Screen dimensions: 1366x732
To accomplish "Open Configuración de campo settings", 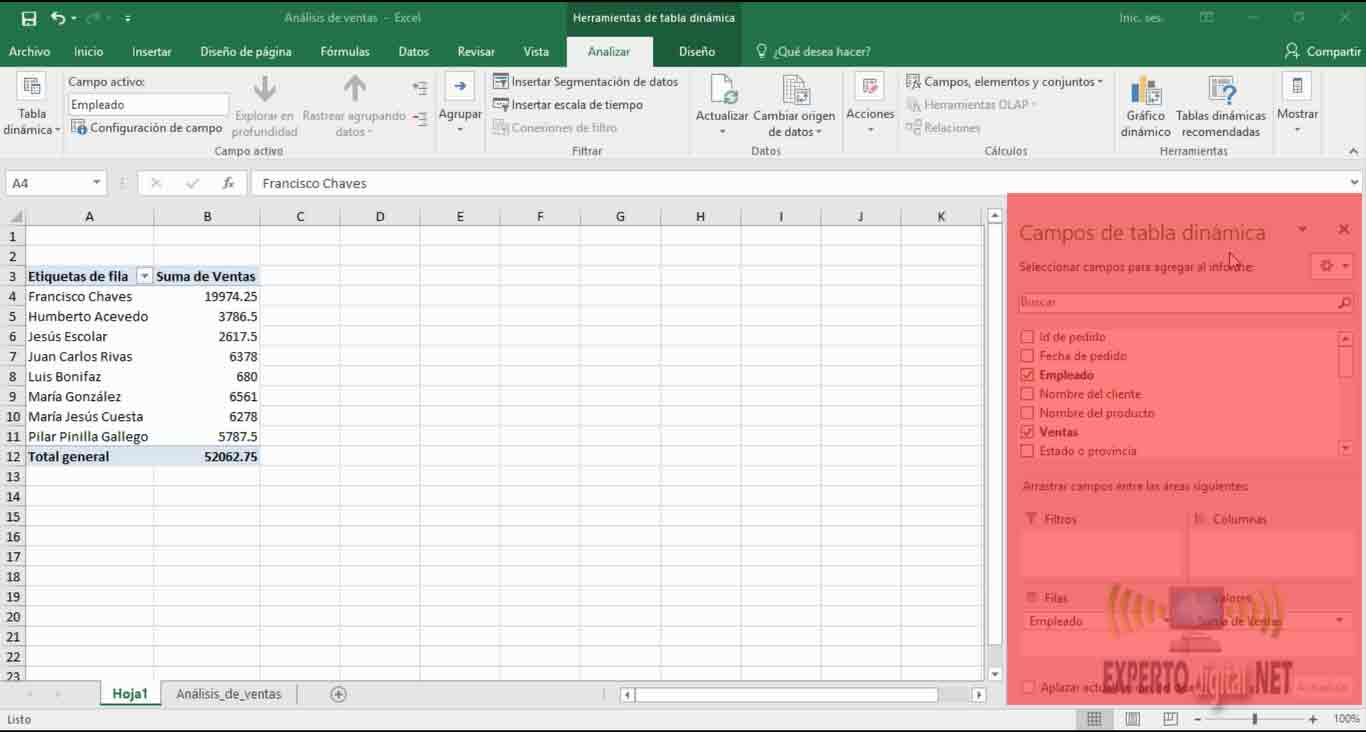I will [147, 128].
